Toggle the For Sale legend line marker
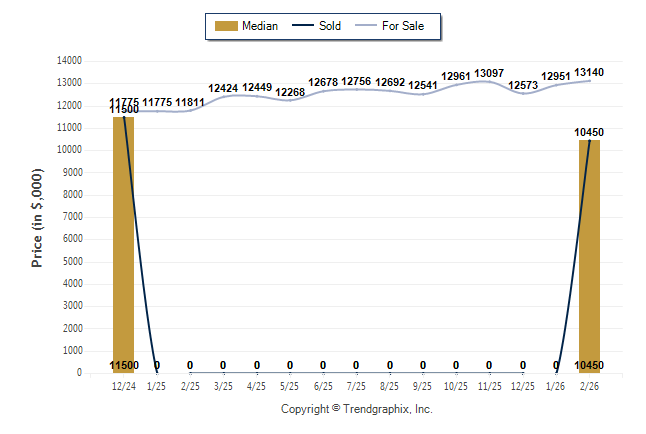 tap(366, 26)
